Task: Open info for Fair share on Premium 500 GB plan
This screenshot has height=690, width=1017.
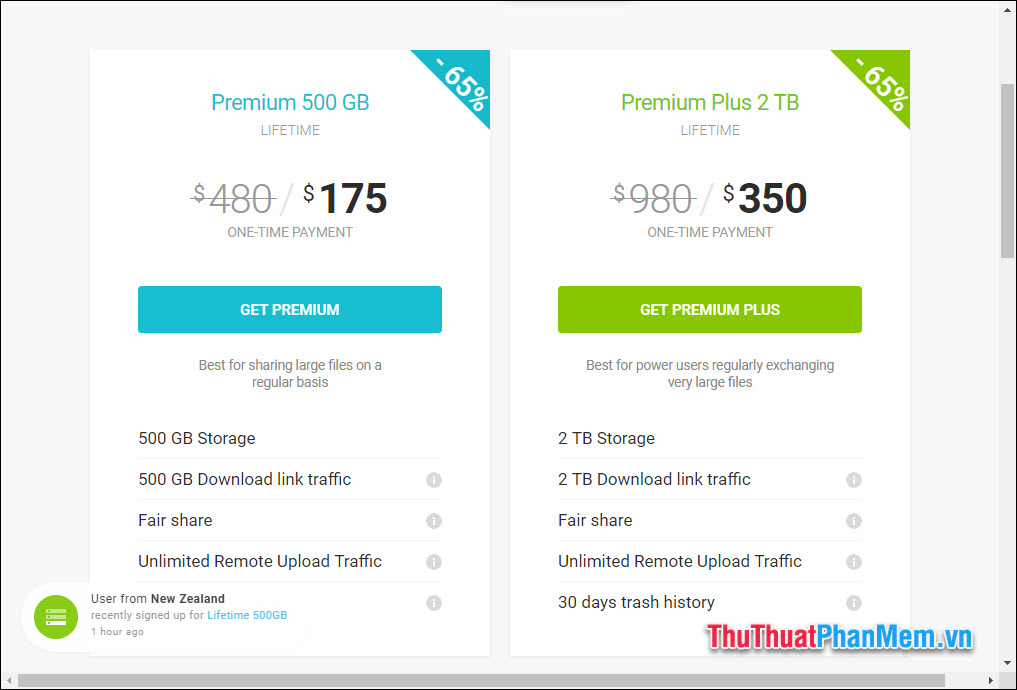Action: [x=434, y=521]
